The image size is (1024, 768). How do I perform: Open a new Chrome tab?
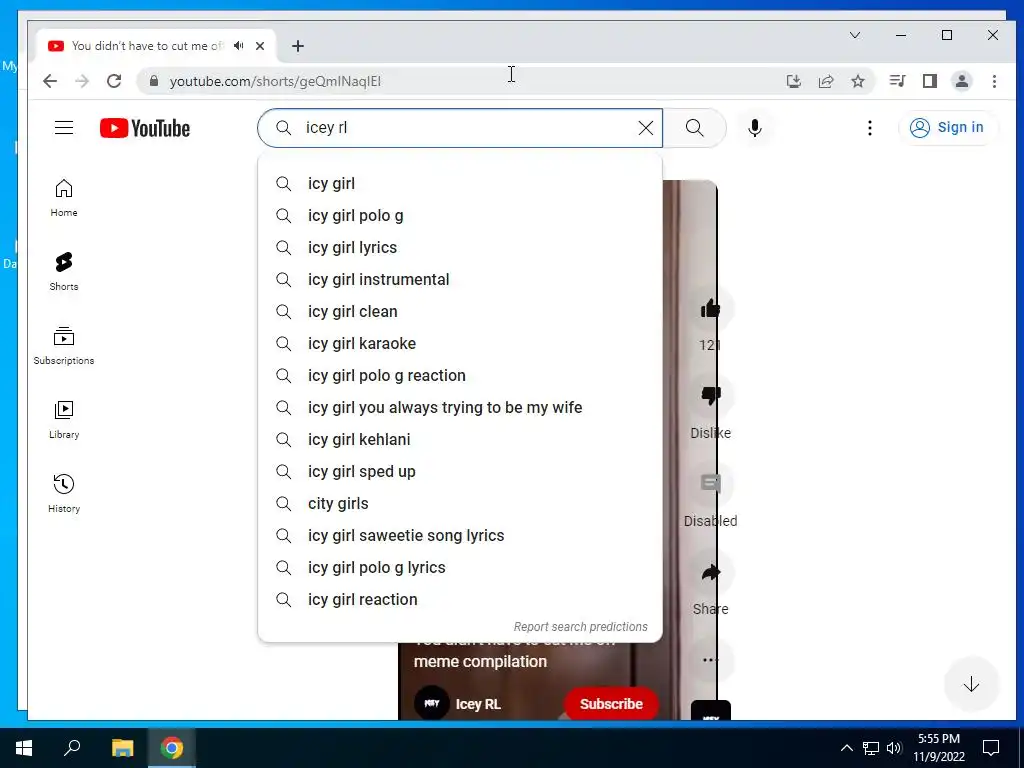coord(298,46)
